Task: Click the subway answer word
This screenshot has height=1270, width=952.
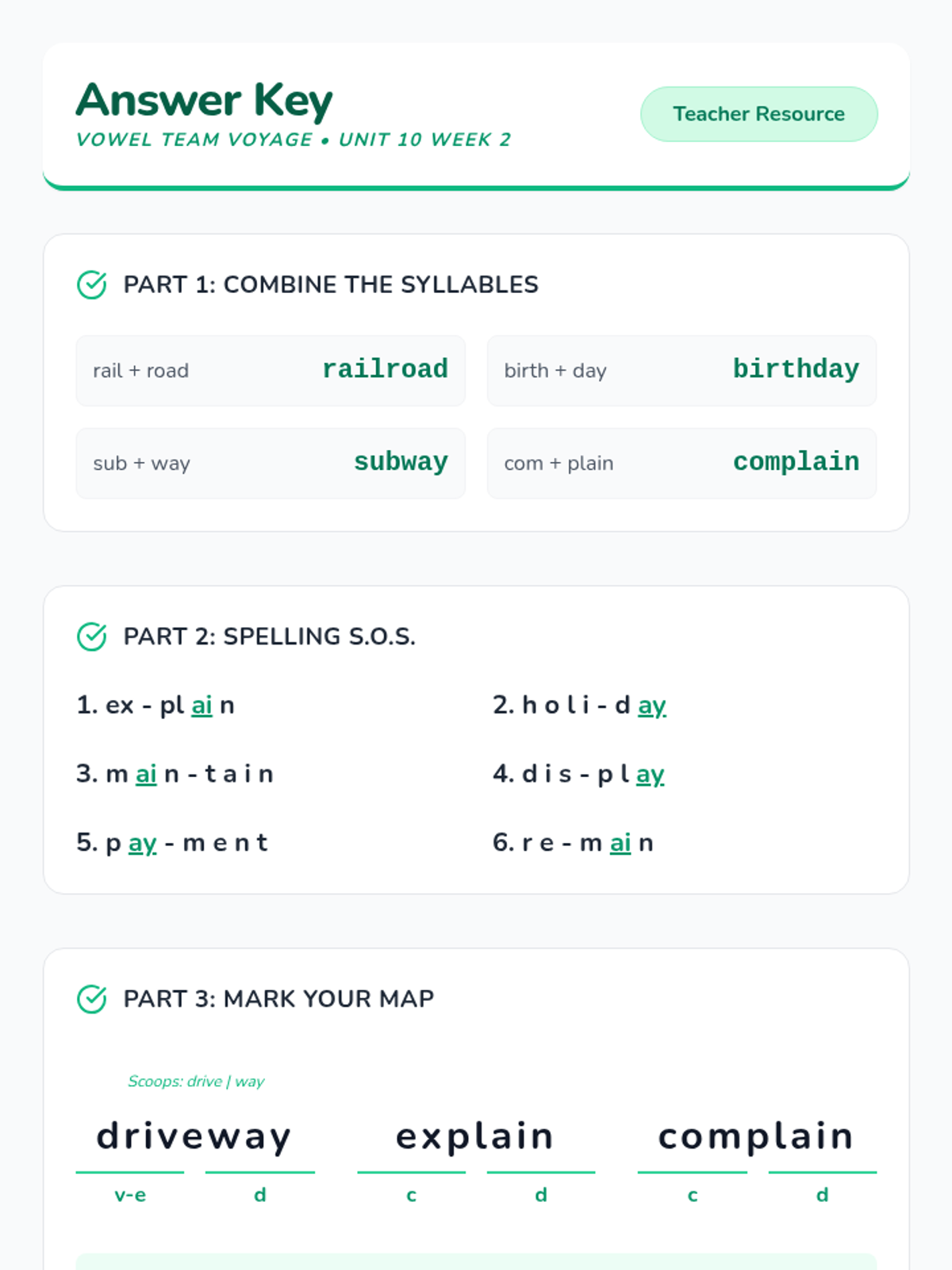Action: coord(401,463)
